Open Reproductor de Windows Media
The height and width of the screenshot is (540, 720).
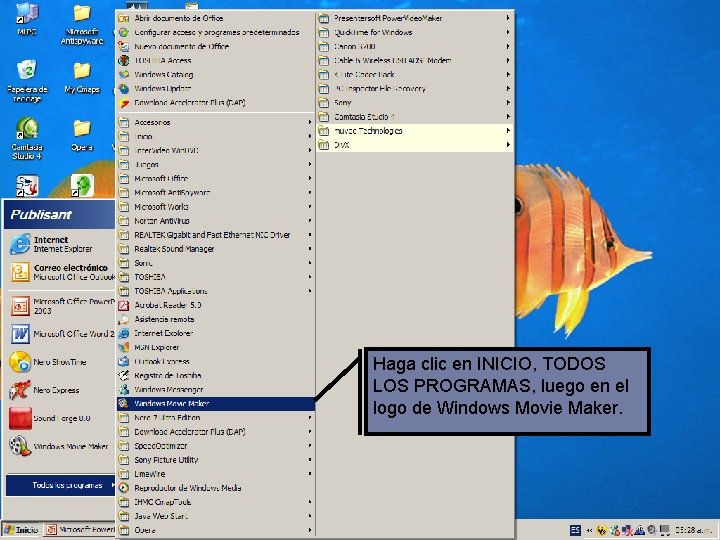(x=216, y=488)
